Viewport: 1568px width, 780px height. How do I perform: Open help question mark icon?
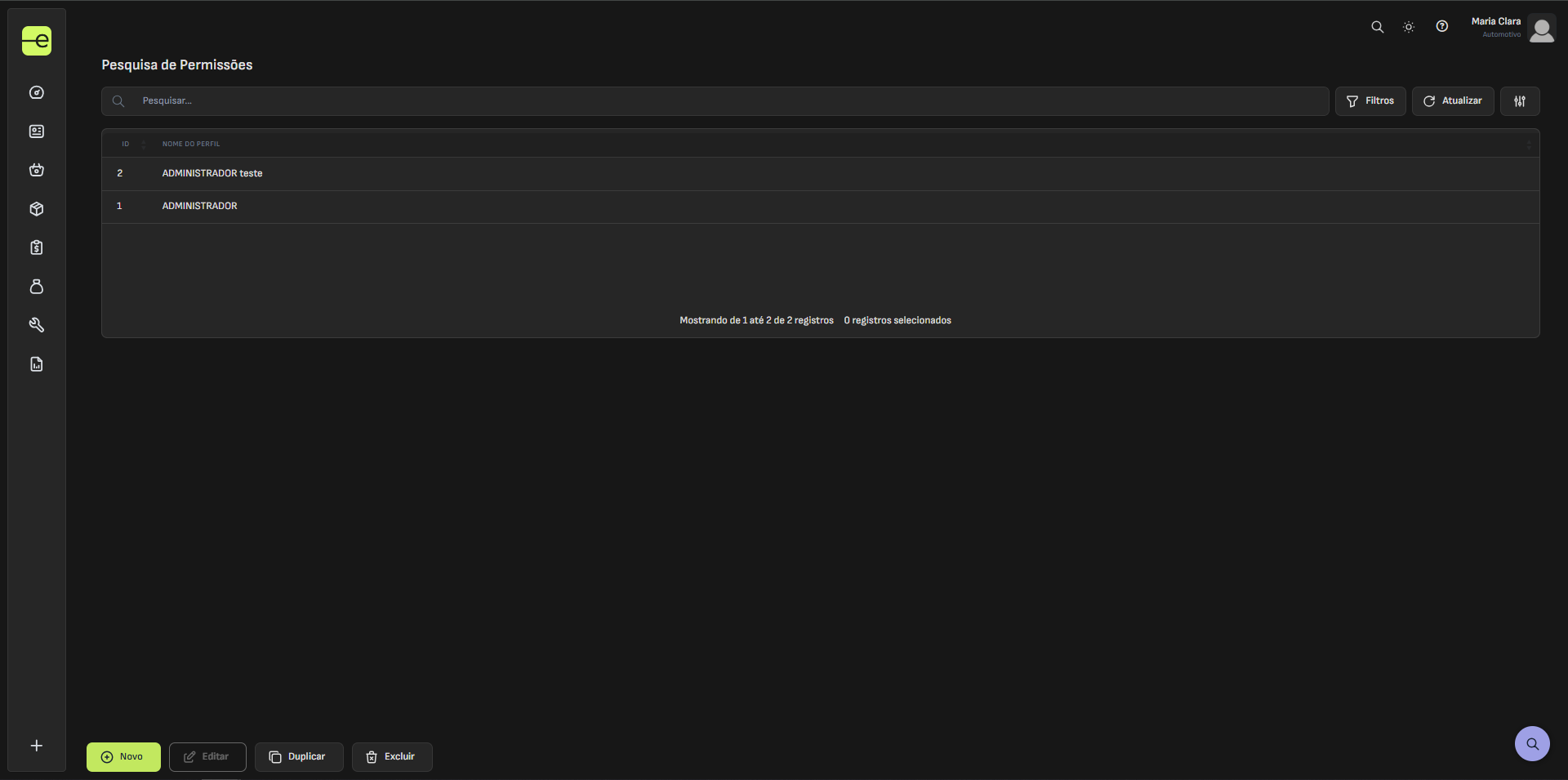click(1442, 26)
